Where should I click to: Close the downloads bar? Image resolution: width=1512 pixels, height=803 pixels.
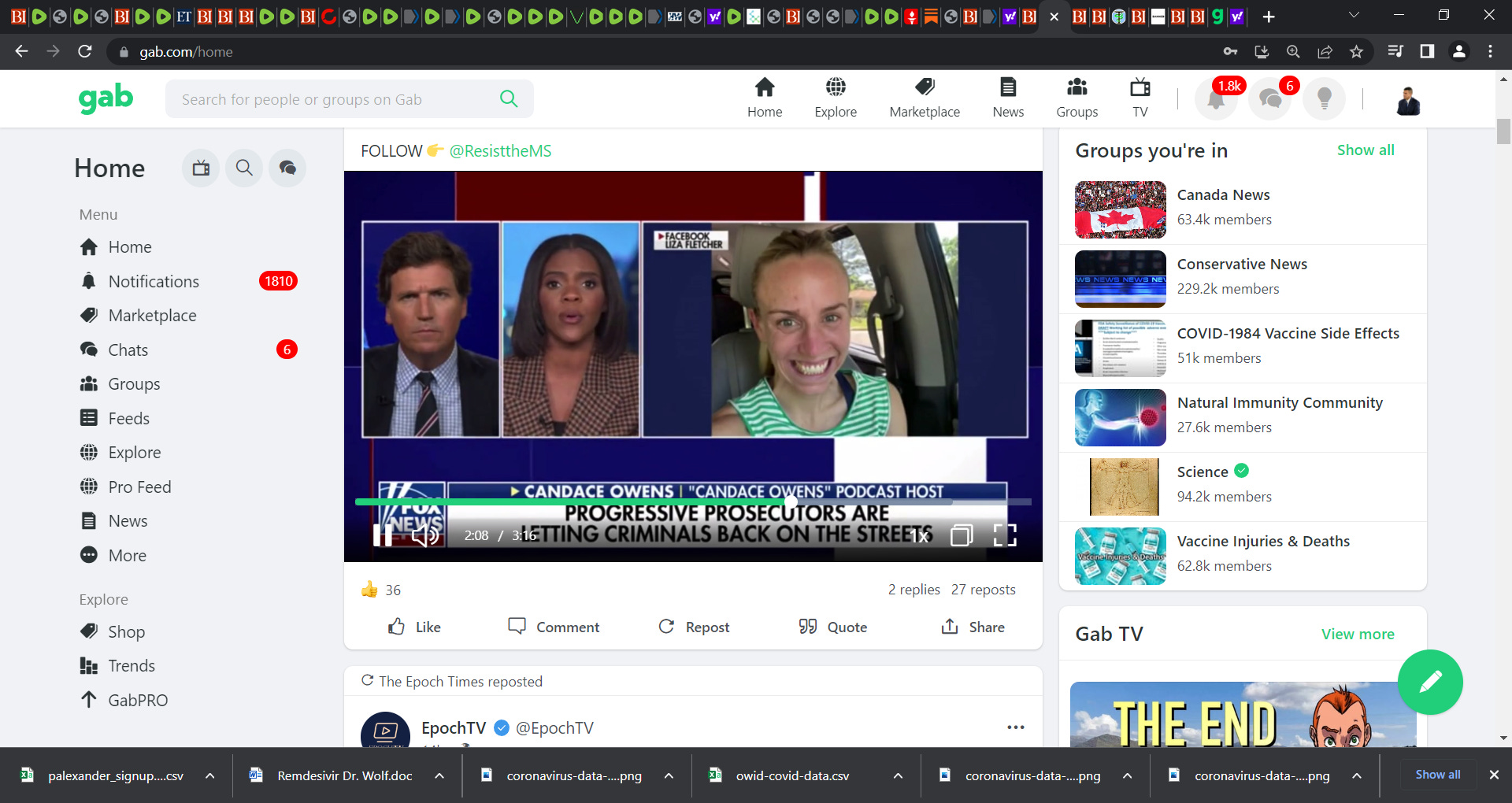click(1494, 775)
